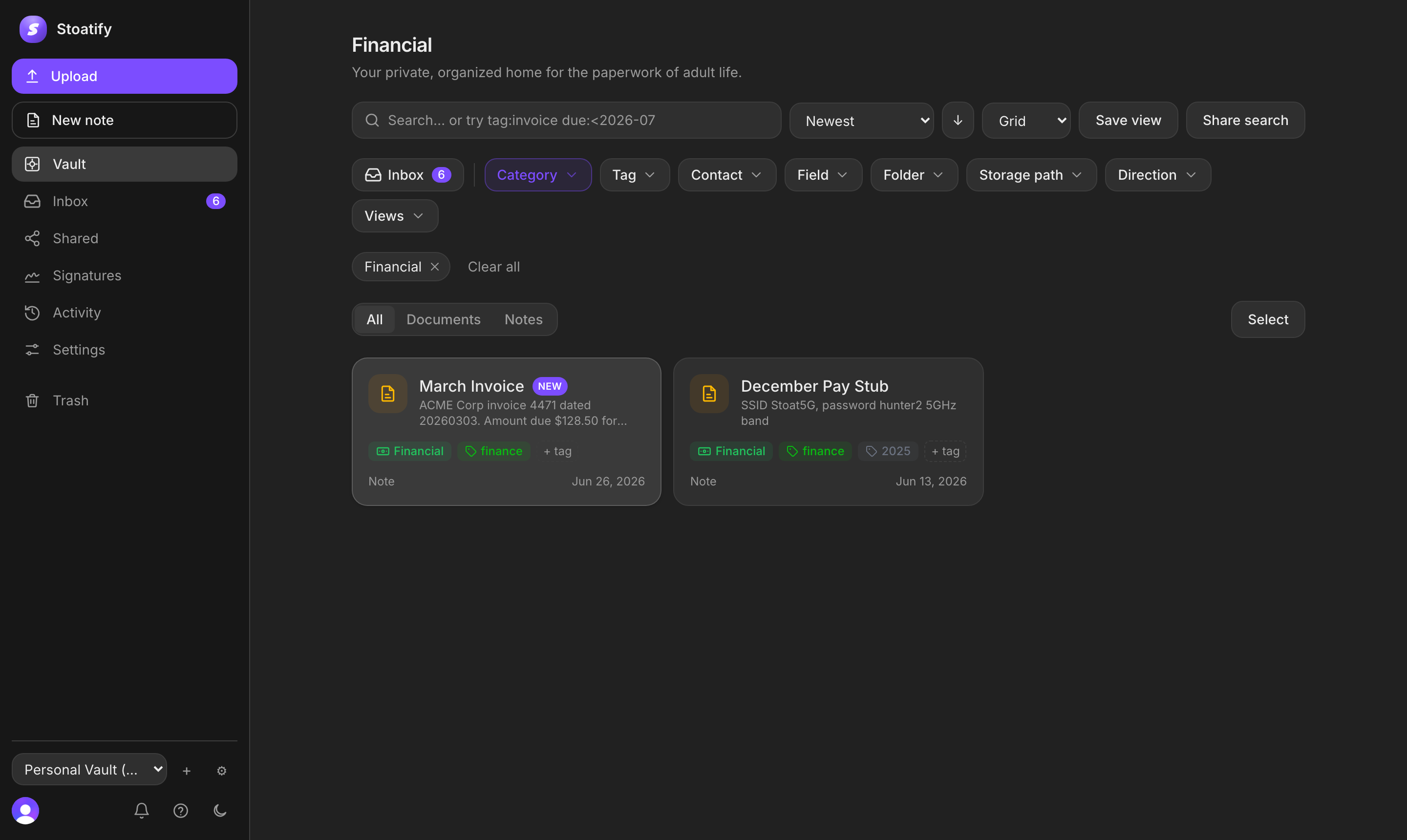The image size is (1407, 840).
Task: Click finance tag on March Invoice
Action: (494, 451)
